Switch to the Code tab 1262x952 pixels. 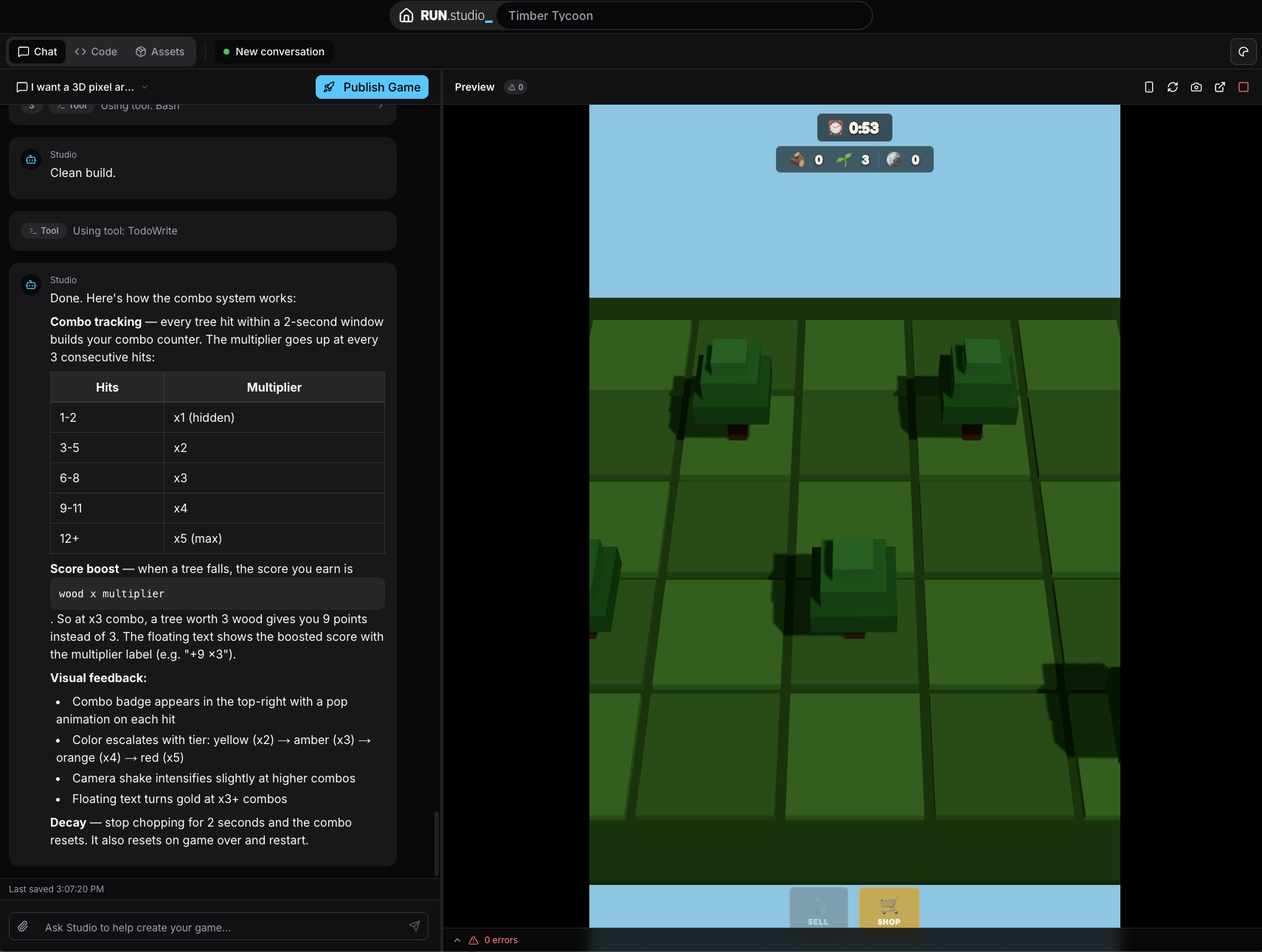(96, 52)
